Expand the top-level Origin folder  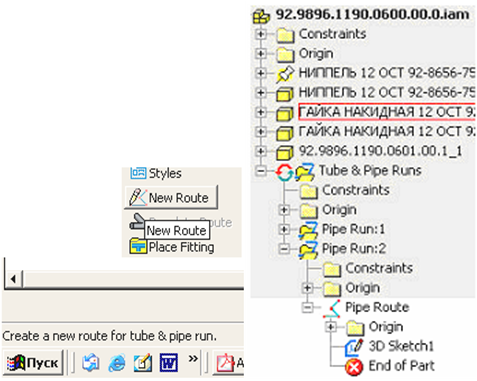[261, 53]
